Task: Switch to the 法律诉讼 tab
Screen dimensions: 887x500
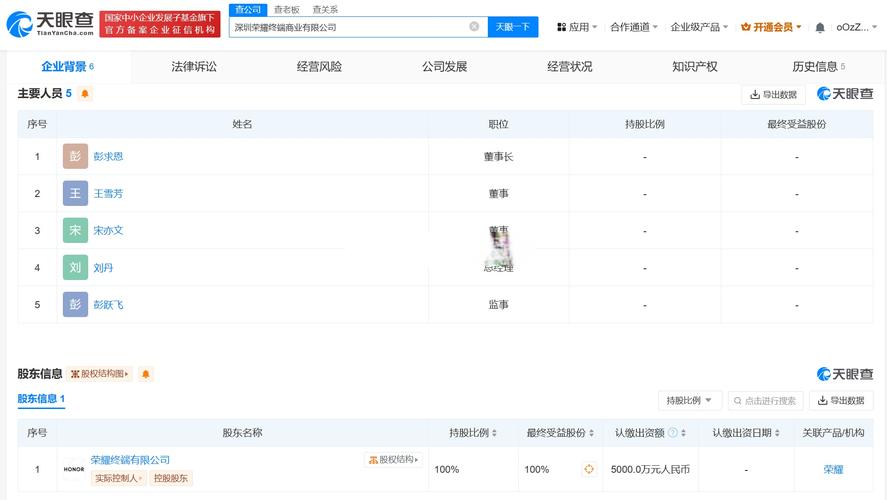Action: click(x=194, y=67)
